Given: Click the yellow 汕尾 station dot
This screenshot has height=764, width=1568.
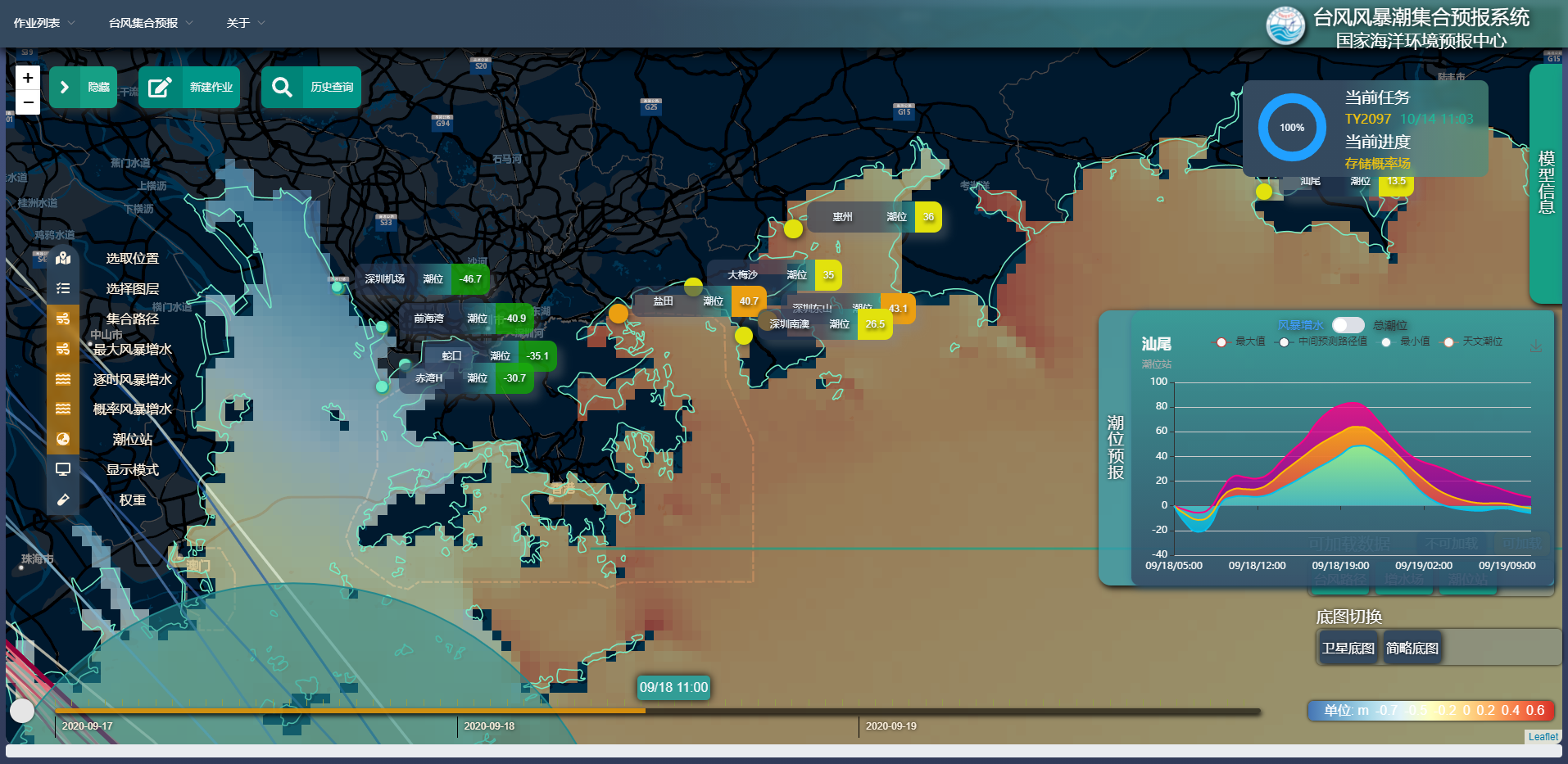Looking at the screenshot, I should (1264, 192).
